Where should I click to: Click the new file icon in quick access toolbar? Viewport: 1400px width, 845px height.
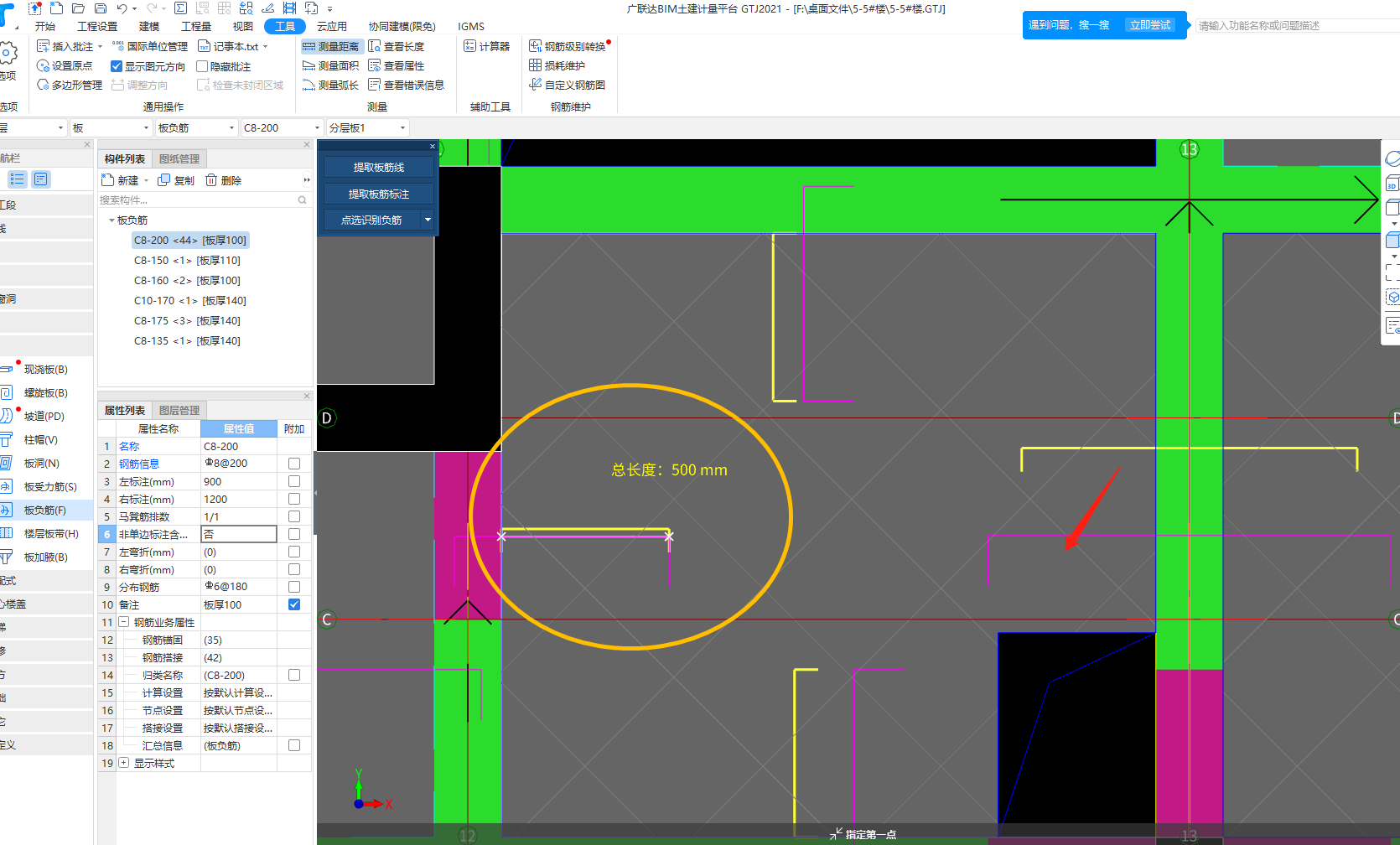(57, 8)
